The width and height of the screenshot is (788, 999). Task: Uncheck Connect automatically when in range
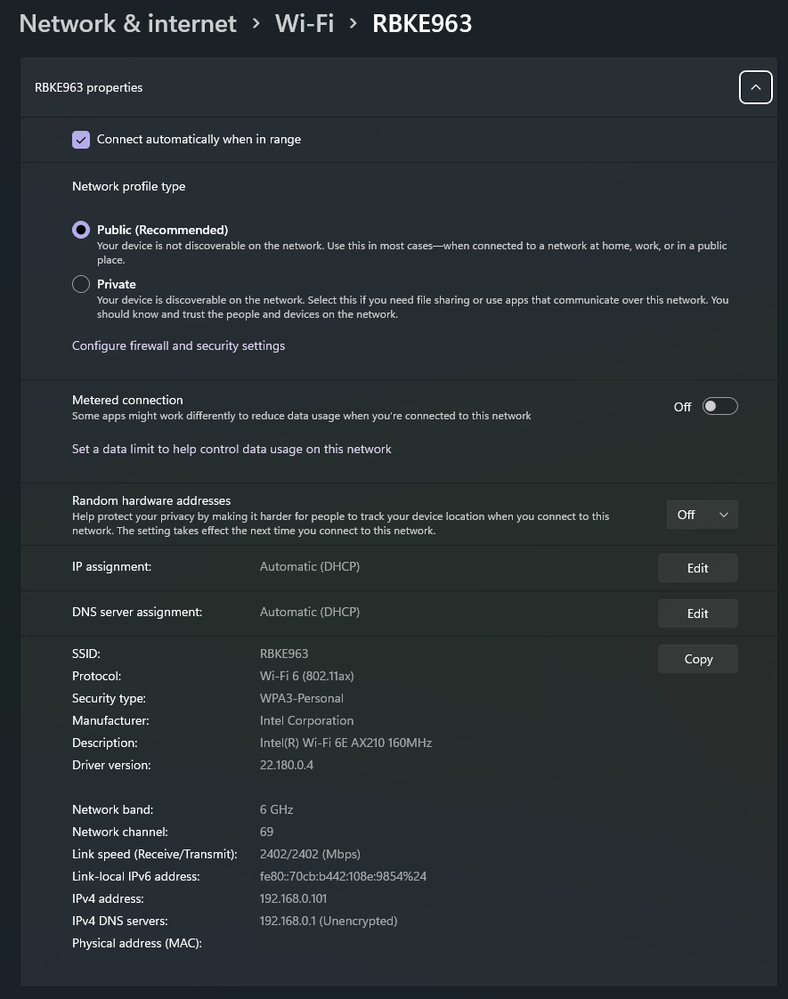coord(81,140)
